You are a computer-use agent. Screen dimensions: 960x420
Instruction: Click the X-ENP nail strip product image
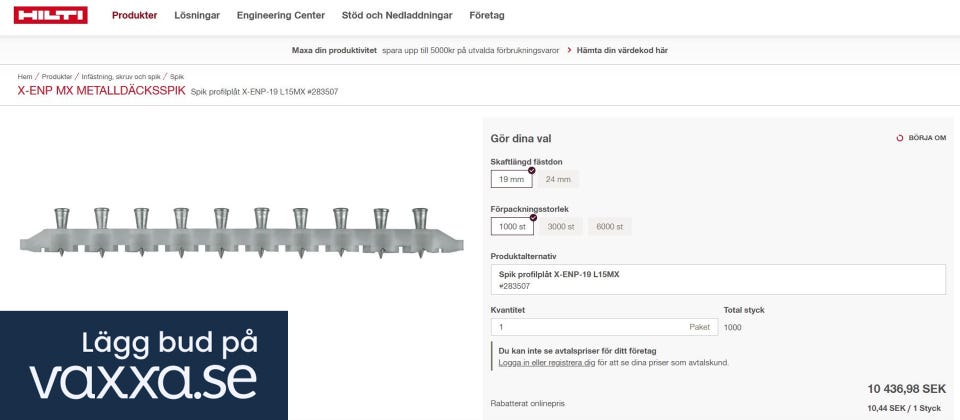pyautogui.click(x=241, y=233)
